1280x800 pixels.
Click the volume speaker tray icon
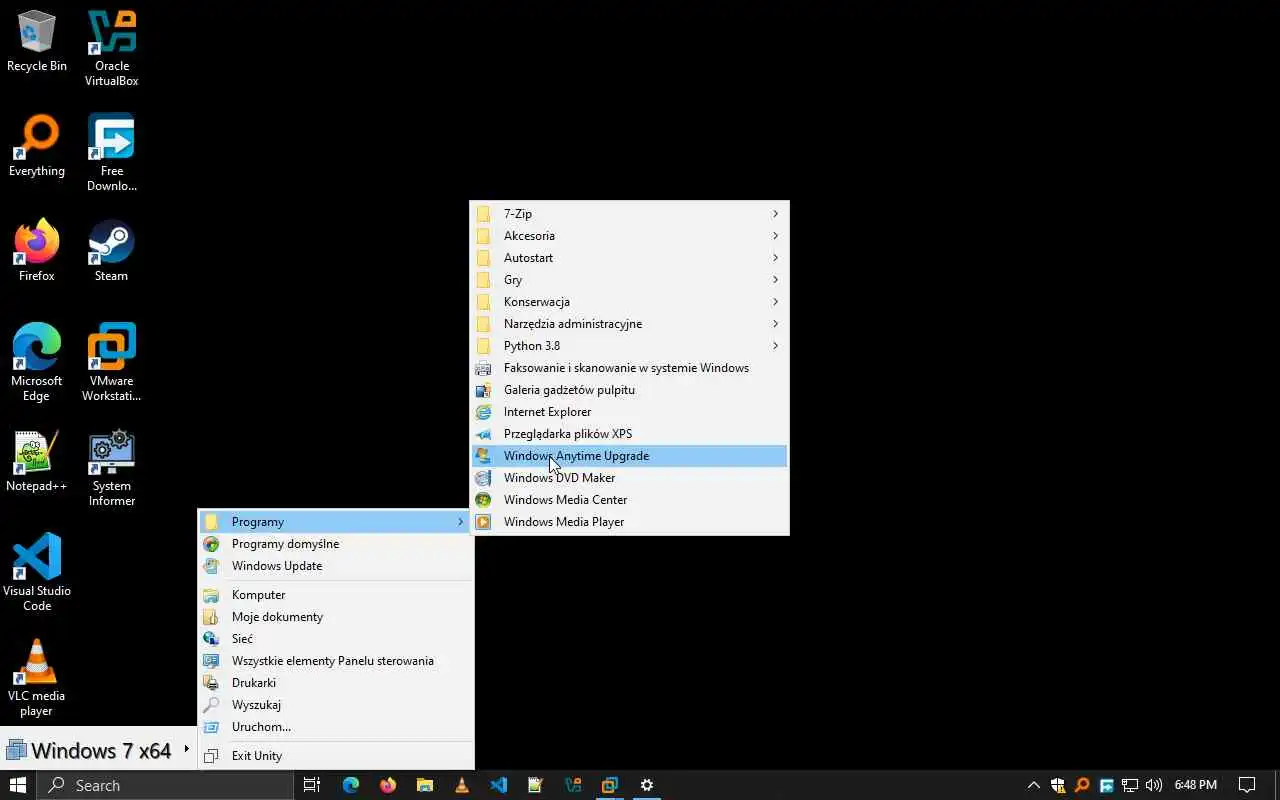(1154, 785)
